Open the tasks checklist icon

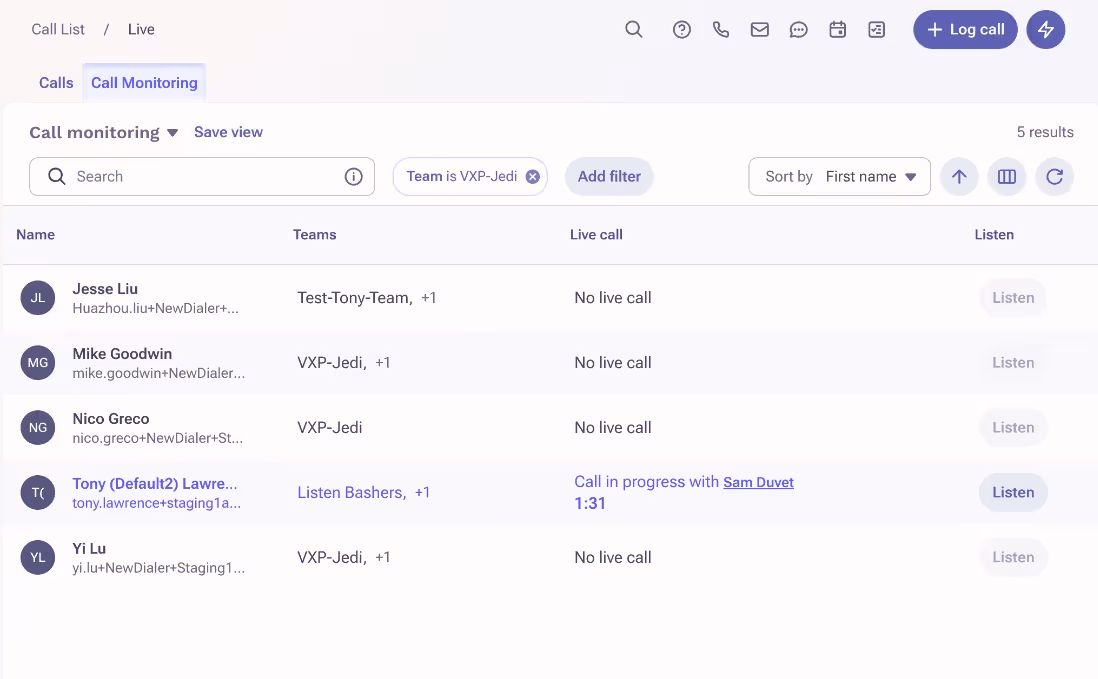tap(877, 29)
